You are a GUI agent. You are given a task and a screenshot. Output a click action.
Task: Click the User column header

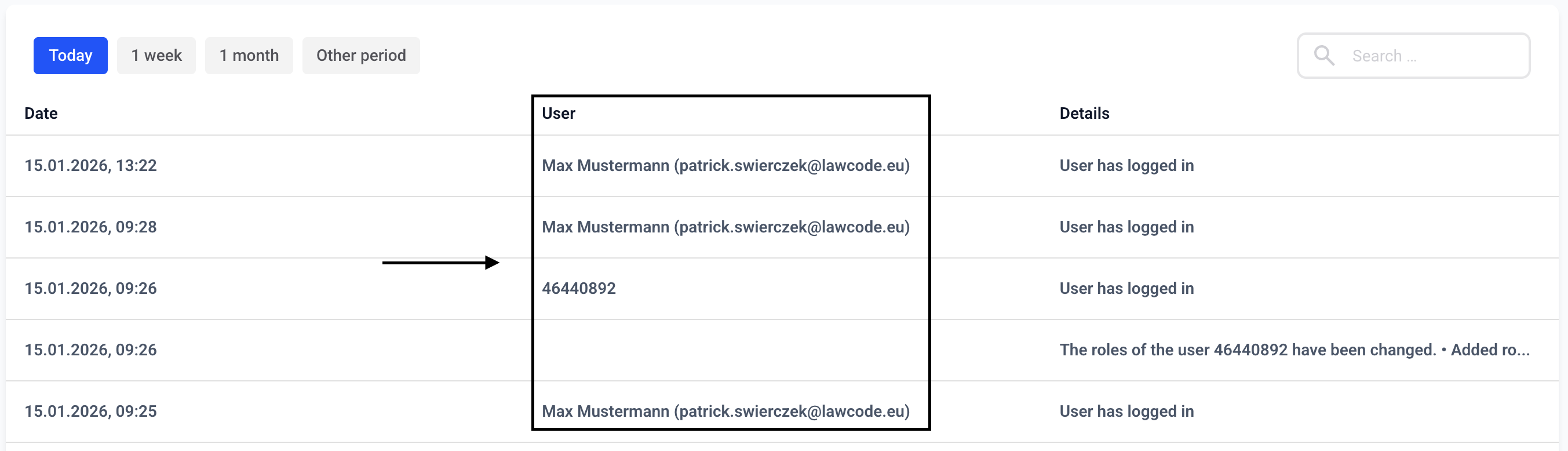tap(558, 113)
